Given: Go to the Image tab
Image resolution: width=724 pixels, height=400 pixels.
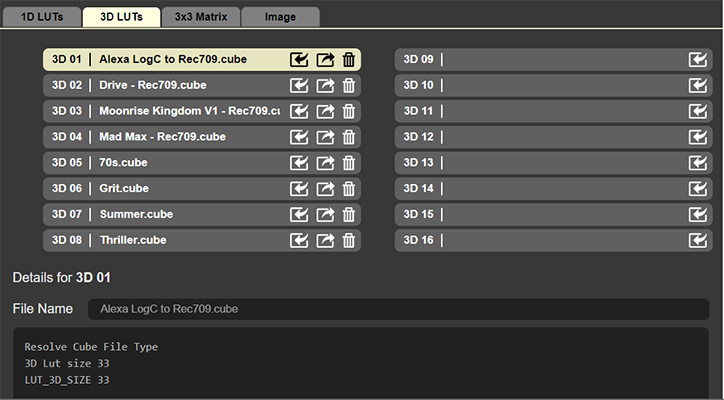Looking at the screenshot, I should pos(281,16).
